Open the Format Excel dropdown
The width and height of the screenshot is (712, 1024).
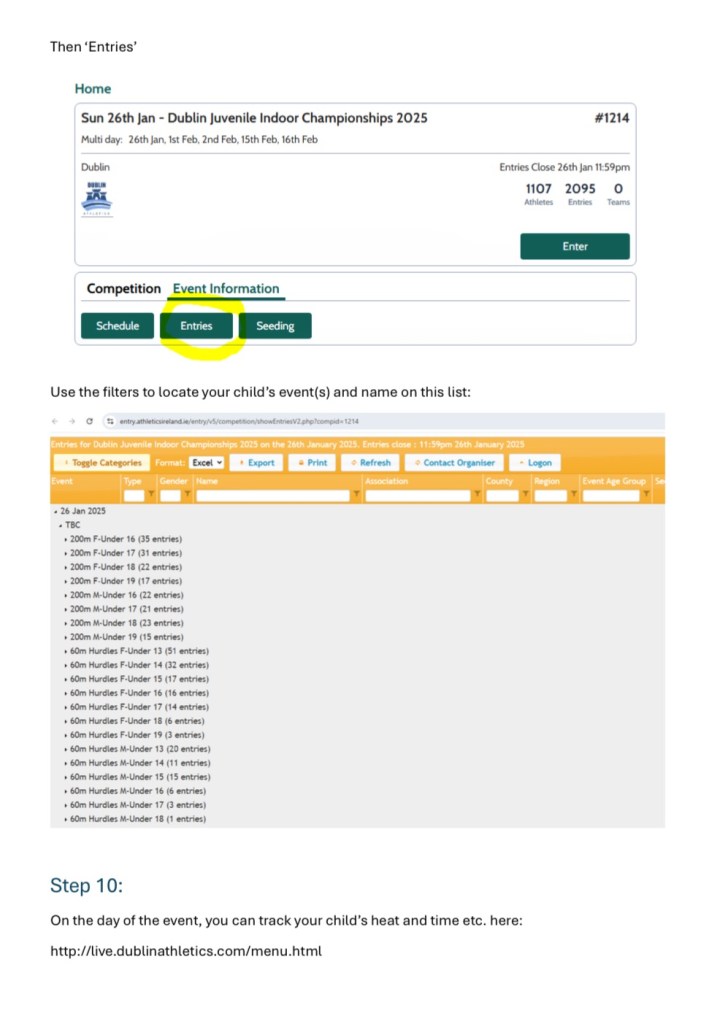(x=207, y=463)
